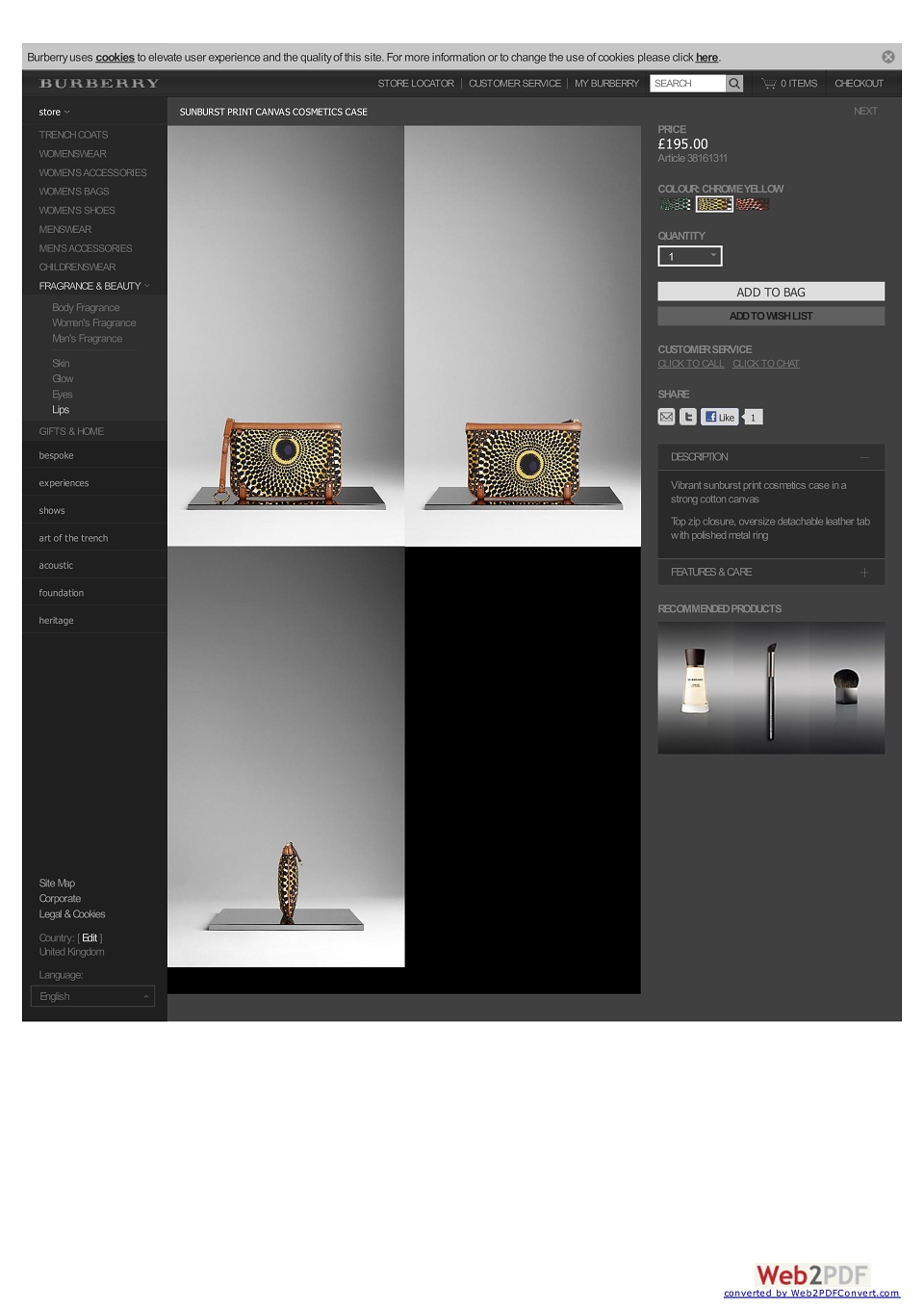The image size is (924, 1307).
Task: Like the product on Facebook
Action: [720, 417]
